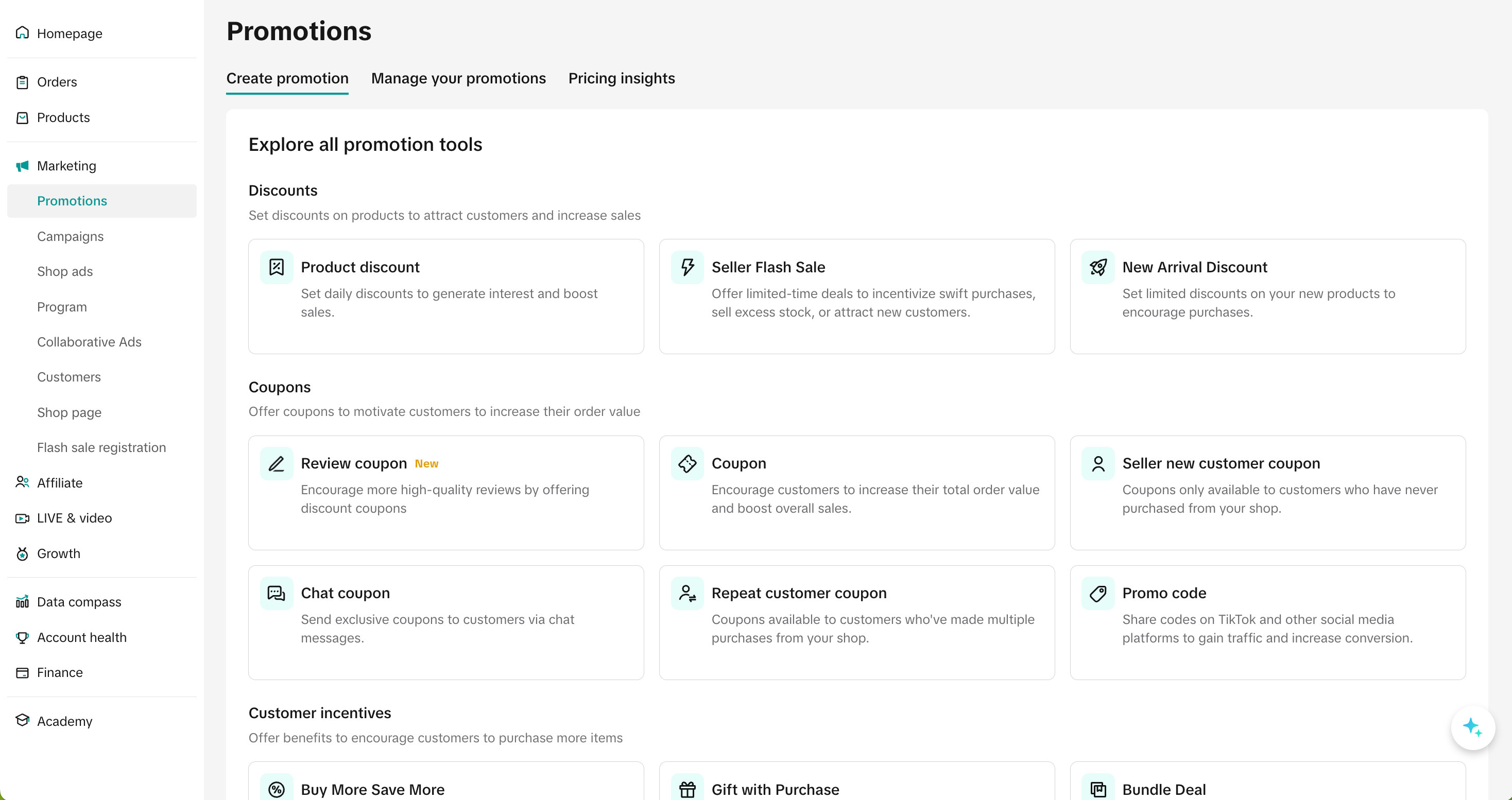Viewport: 1512px width, 800px height.
Task: Switch to Manage your promotions tab
Action: [x=458, y=79]
